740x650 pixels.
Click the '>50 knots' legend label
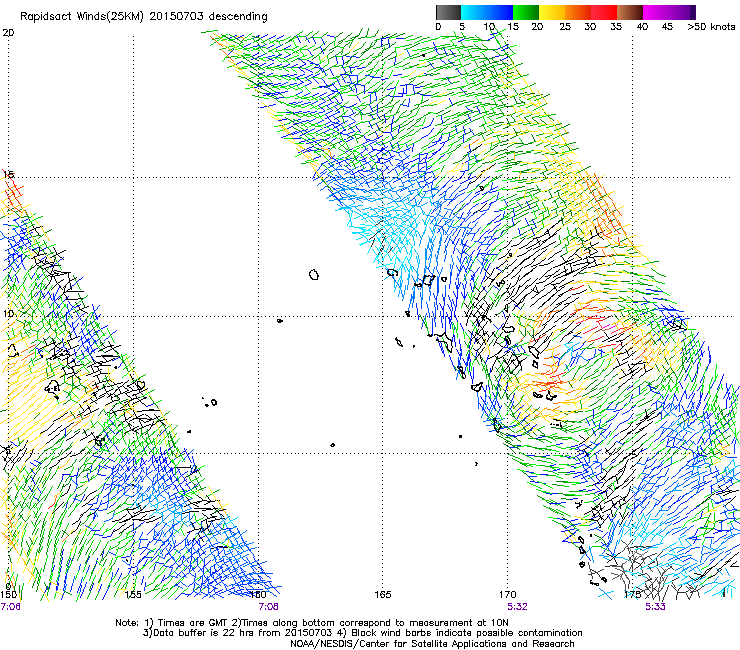[711, 27]
